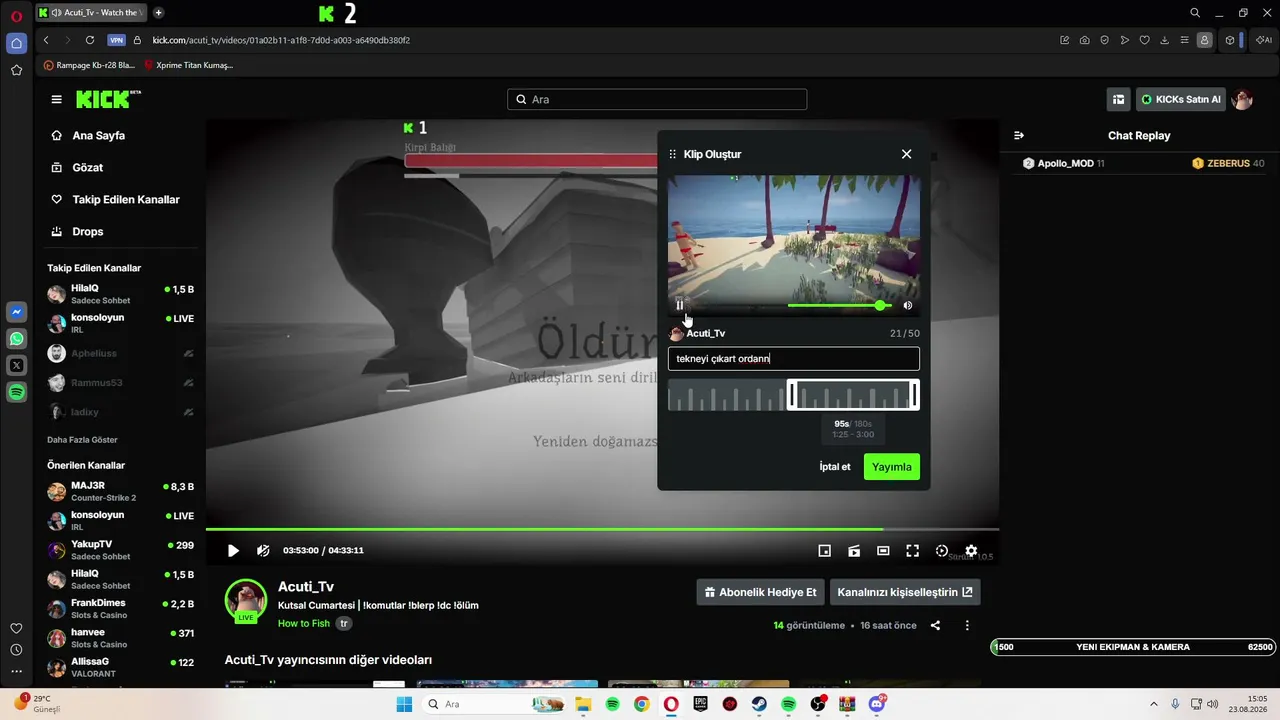
Task: Focus the Kick search box
Action: [x=657, y=99]
